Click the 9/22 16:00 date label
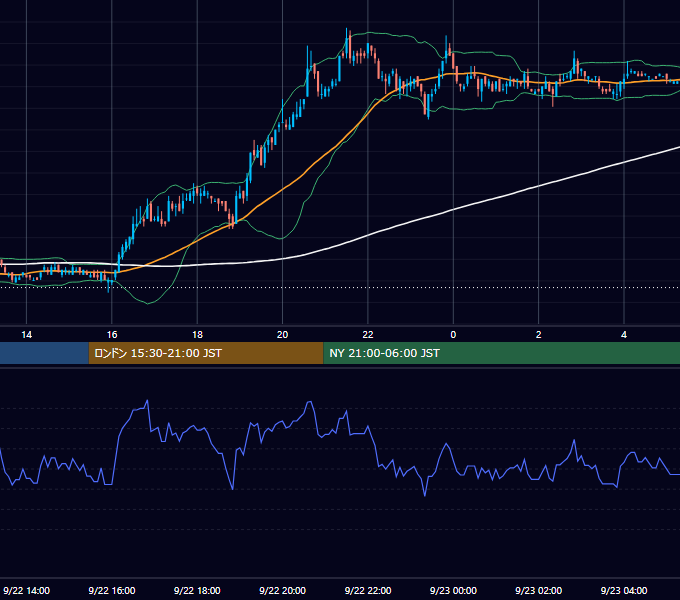 click(x=112, y=590)
